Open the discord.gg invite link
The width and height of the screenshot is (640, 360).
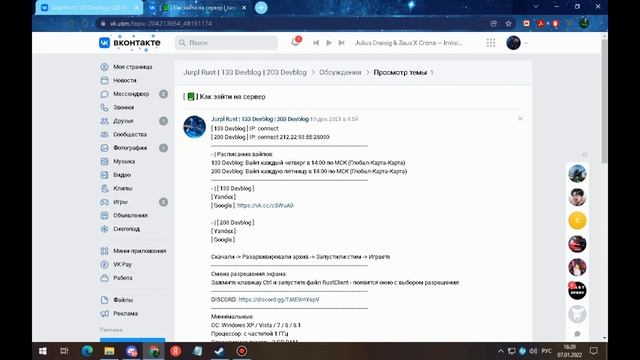pos(279,299)
